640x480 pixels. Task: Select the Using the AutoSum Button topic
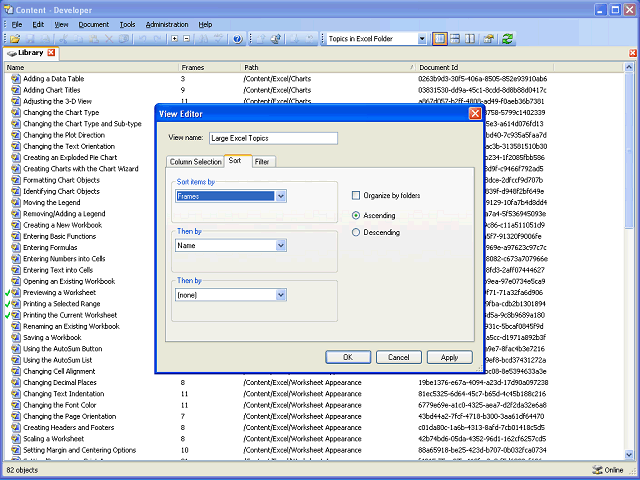tap(62, 349)
